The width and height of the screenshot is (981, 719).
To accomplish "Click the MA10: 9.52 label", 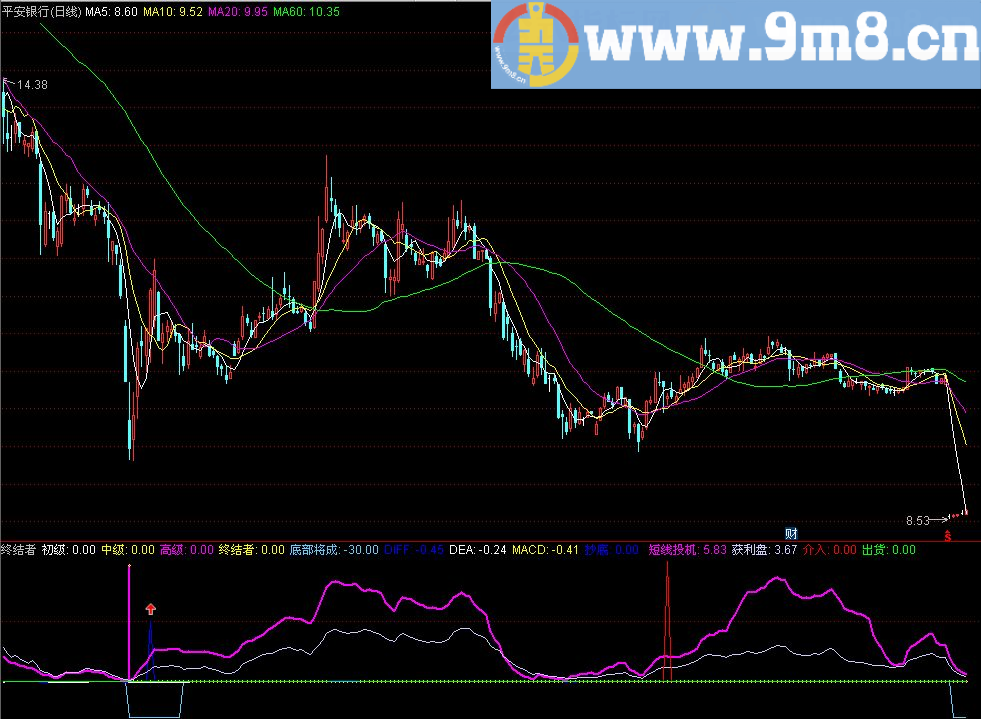I will coord(173,11).
